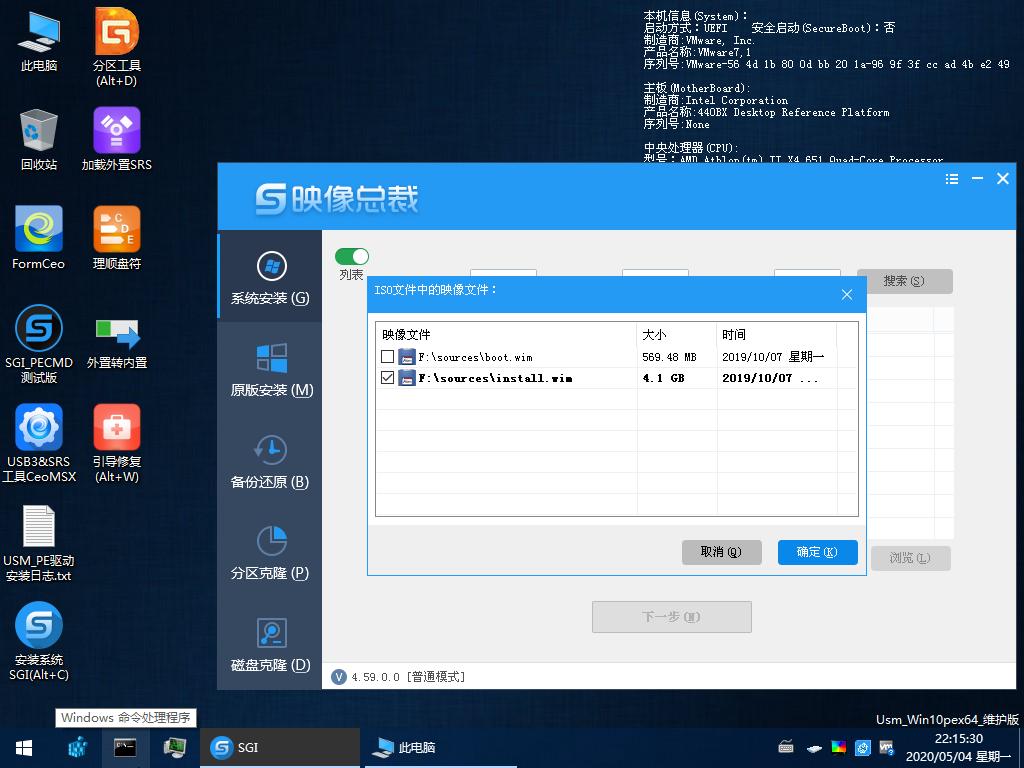Select 系统安装 (G) sidebar tab
This screenshot has width=1024, height=768.
coord(270,278)
